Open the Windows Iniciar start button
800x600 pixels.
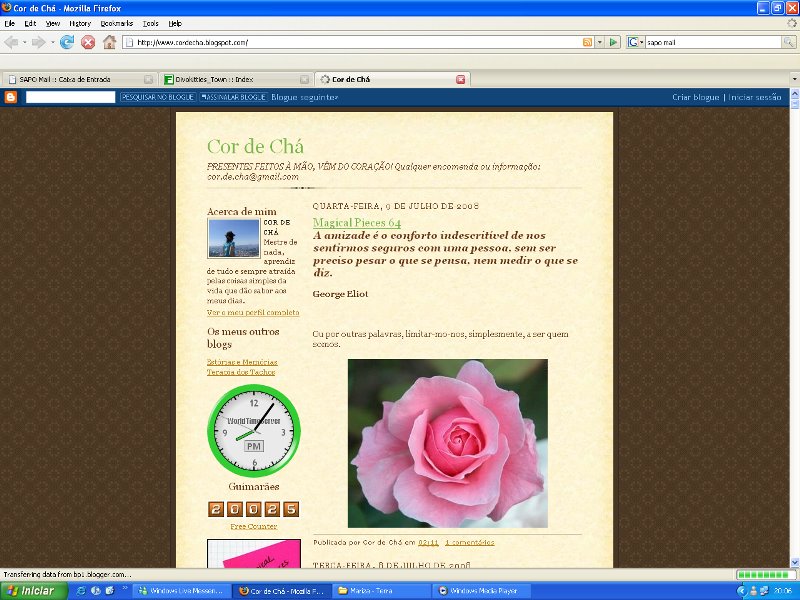34,591
